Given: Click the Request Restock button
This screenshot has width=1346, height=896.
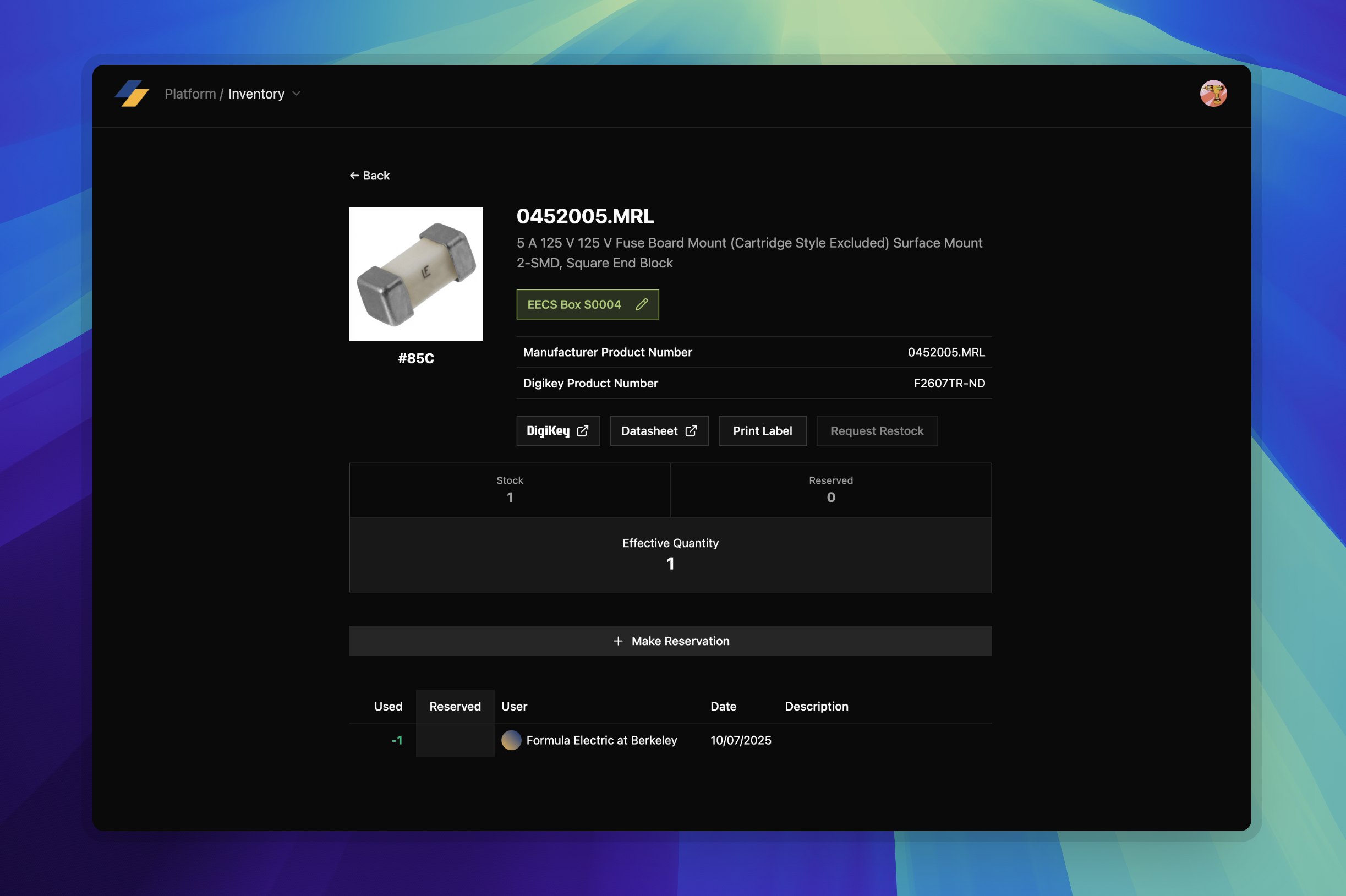Looking at the screenshot, I should tap(877, 431).
